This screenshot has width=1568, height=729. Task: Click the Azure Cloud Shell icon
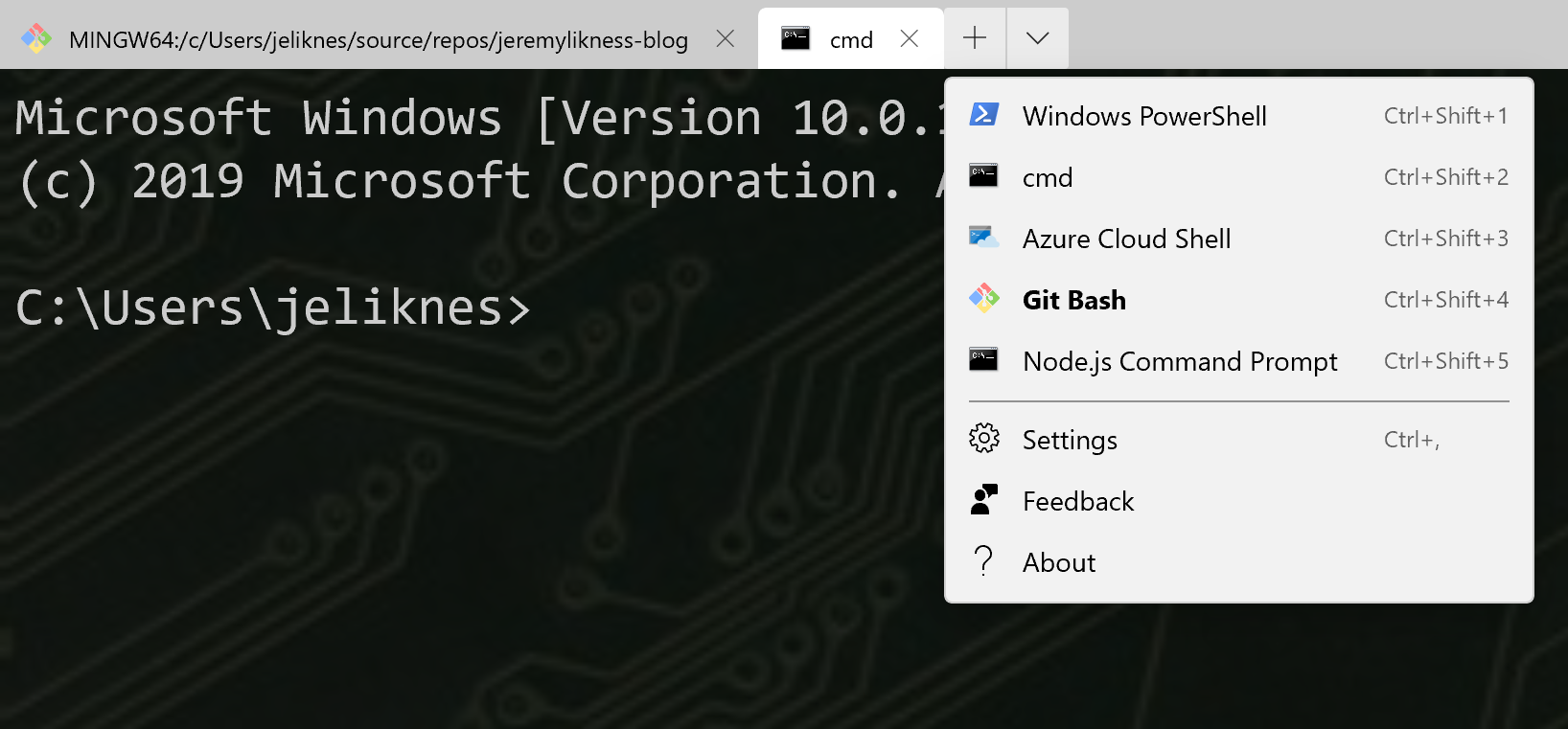tap(983, 238)
